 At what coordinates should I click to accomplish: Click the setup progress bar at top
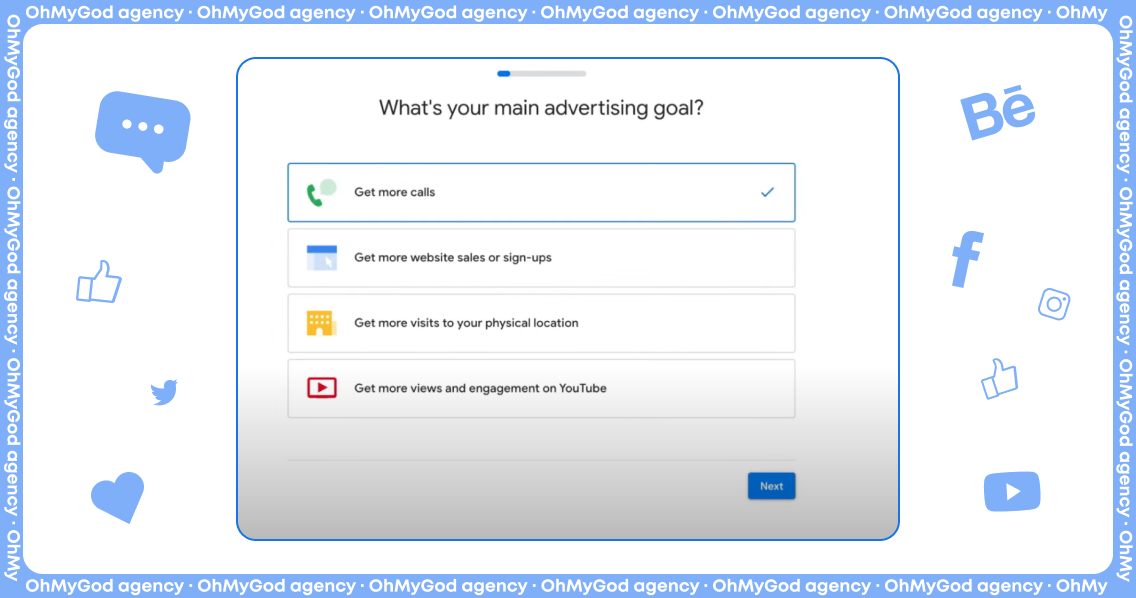tap(541, 73)
